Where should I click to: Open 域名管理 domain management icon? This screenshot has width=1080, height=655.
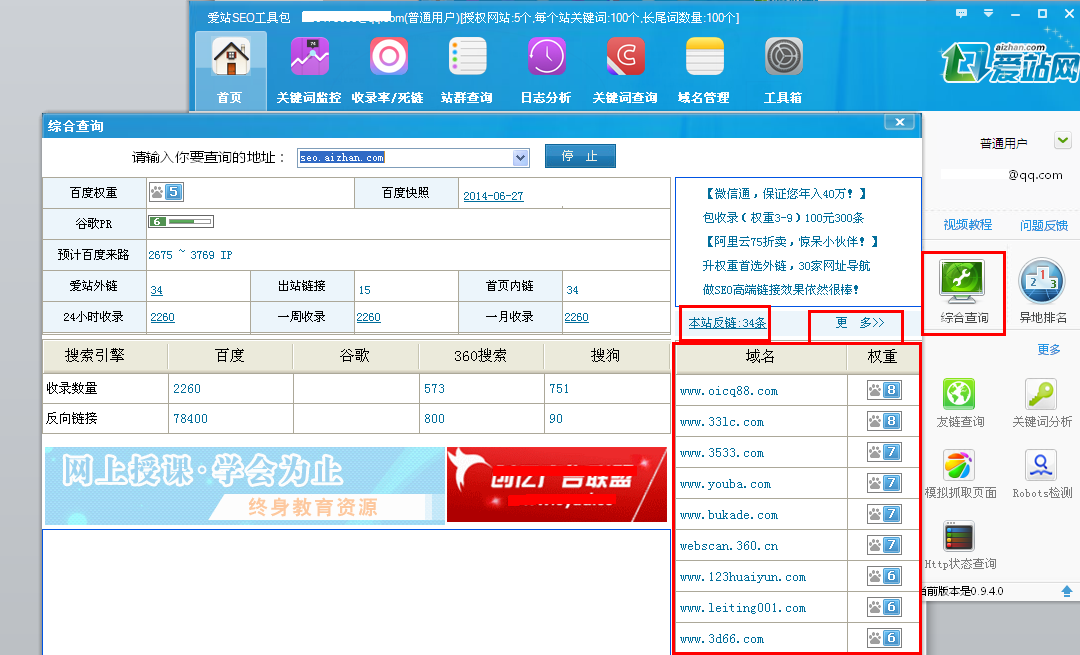pyautogui.click(x=704, y=71)
